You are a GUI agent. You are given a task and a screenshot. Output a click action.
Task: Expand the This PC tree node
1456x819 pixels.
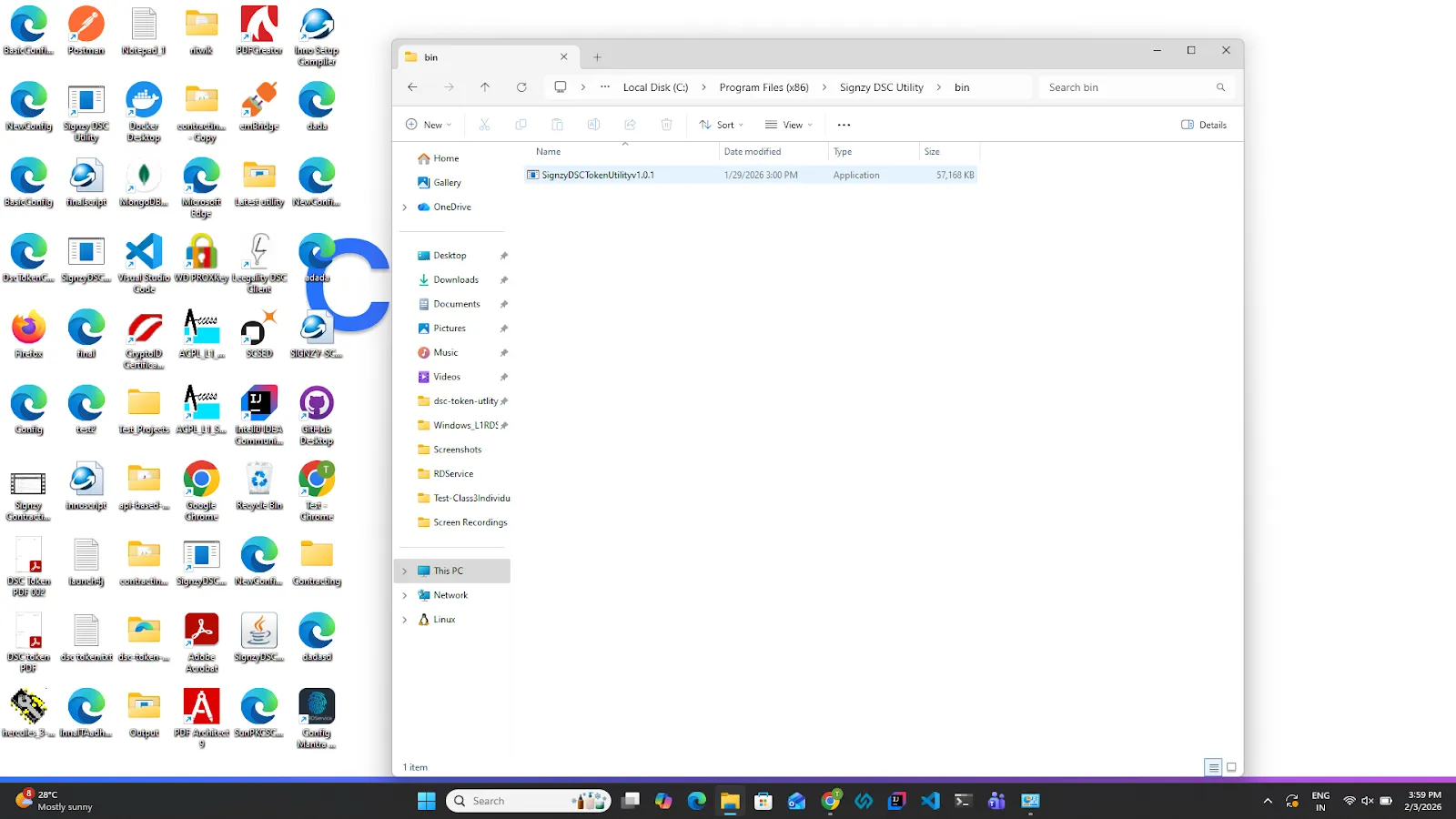click(x=405, y=571)
